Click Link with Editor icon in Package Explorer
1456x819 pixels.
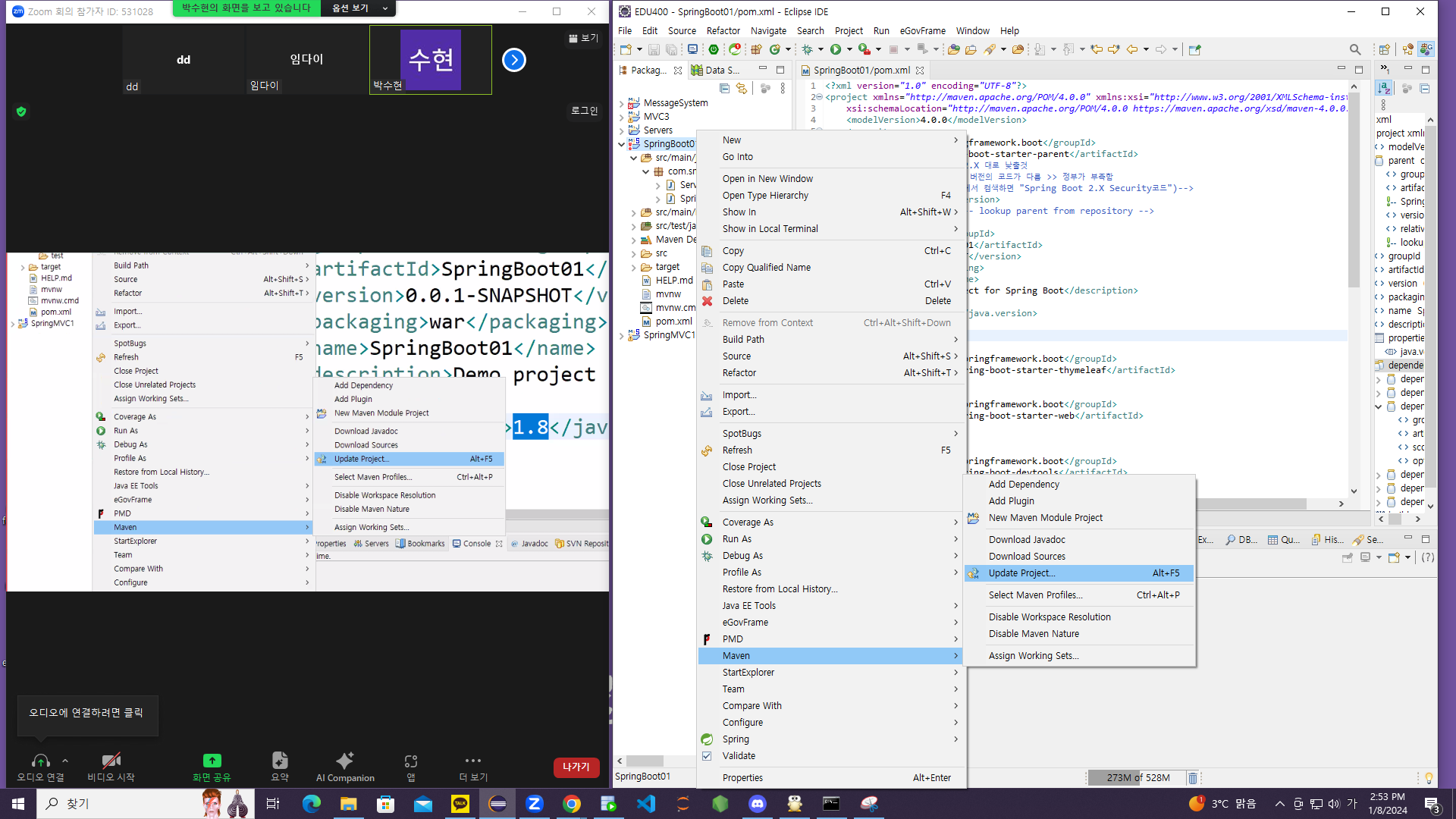click(742, 89)
